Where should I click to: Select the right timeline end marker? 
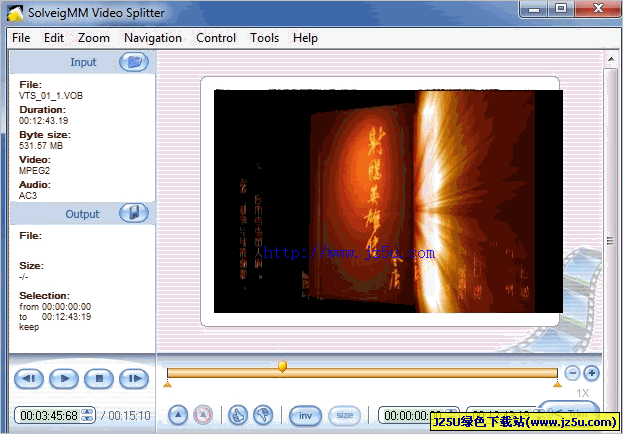[557, 384]
